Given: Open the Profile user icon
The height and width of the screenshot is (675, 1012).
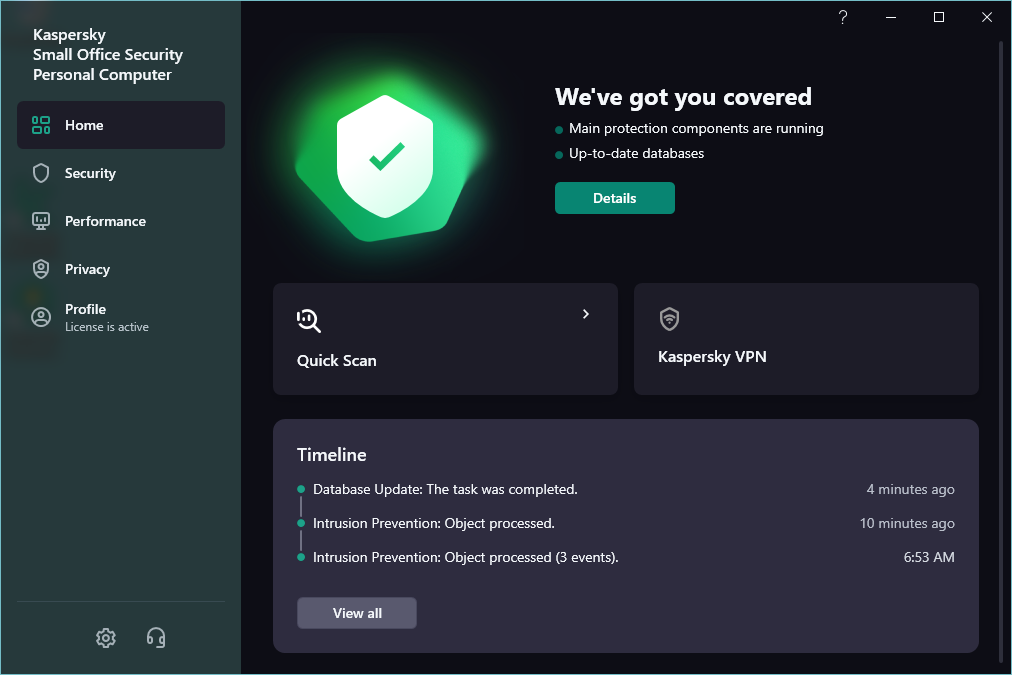Looking at the screenshot, I should click(41, 317).
